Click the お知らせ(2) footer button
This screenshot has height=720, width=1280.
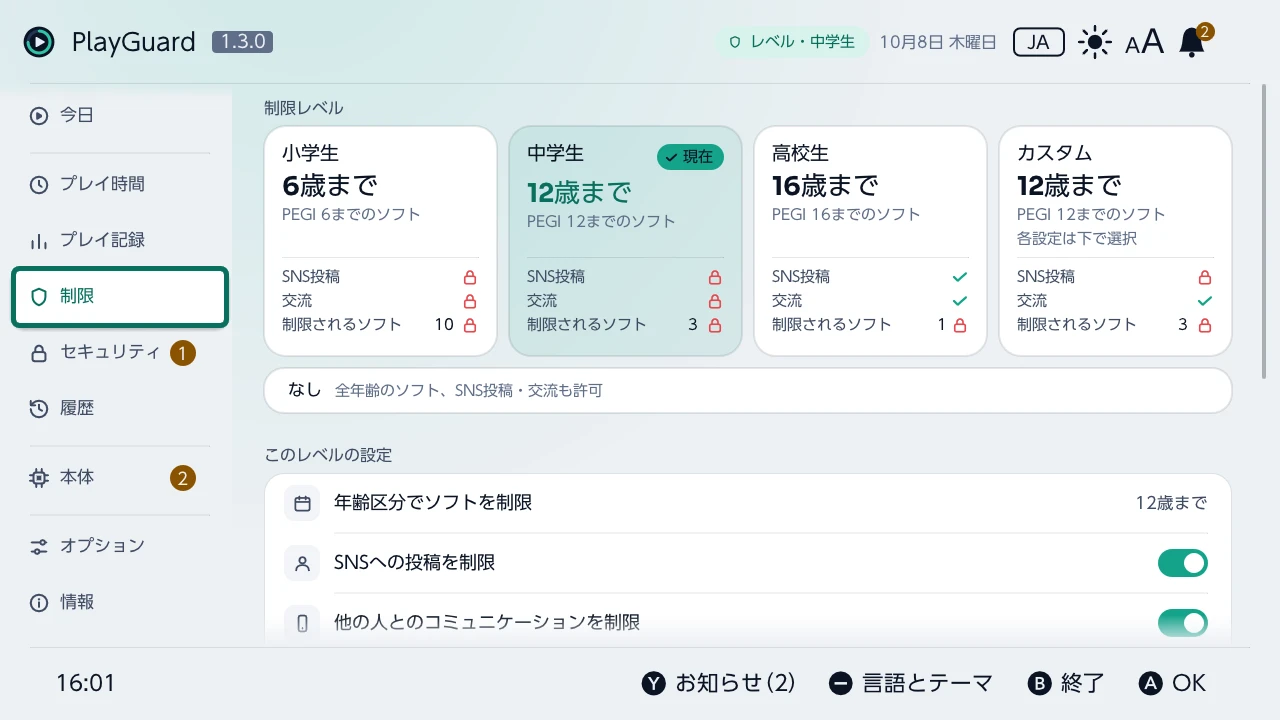point(719,683)
